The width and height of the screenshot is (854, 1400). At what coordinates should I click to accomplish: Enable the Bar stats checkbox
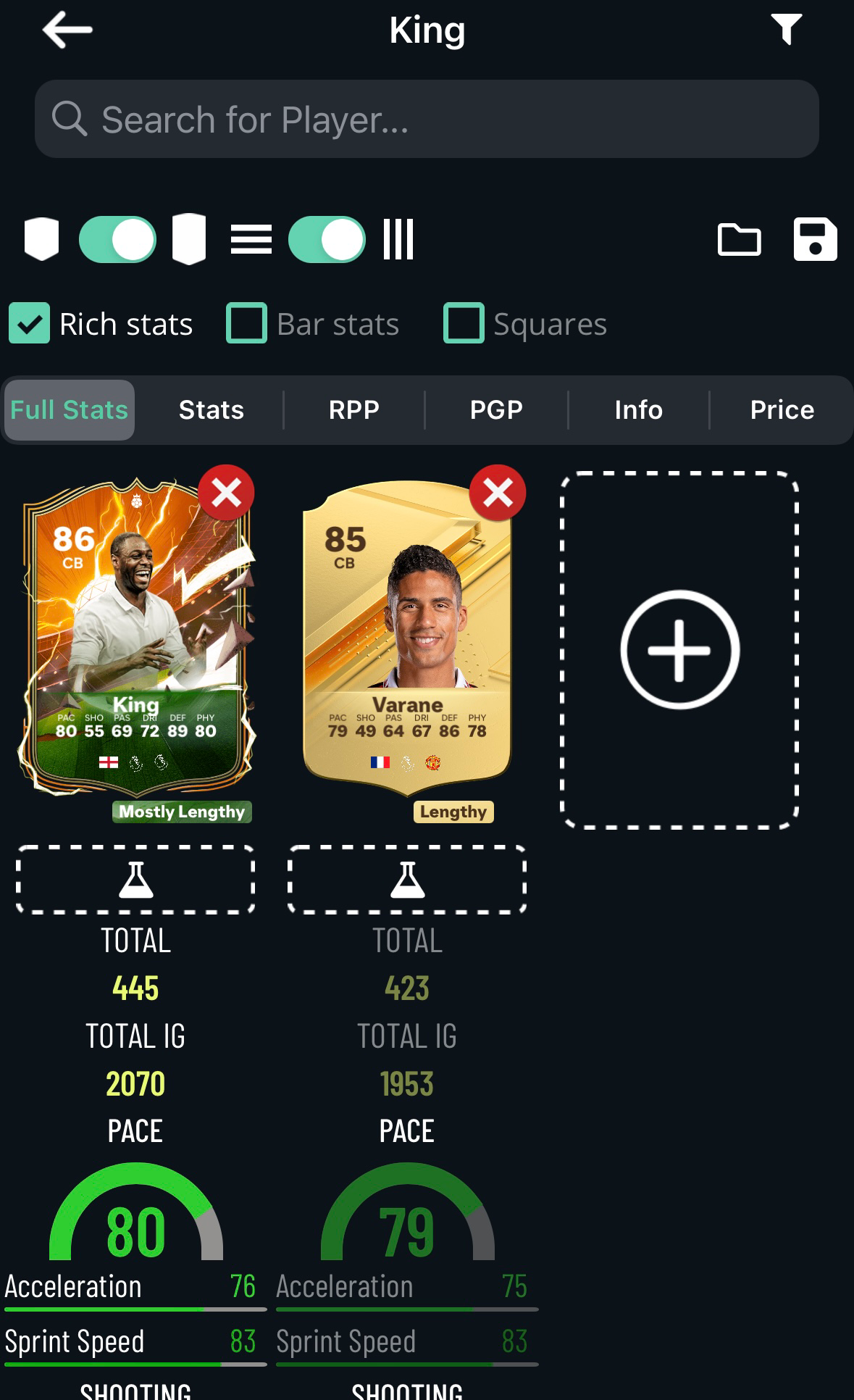[x=246, y=323]
